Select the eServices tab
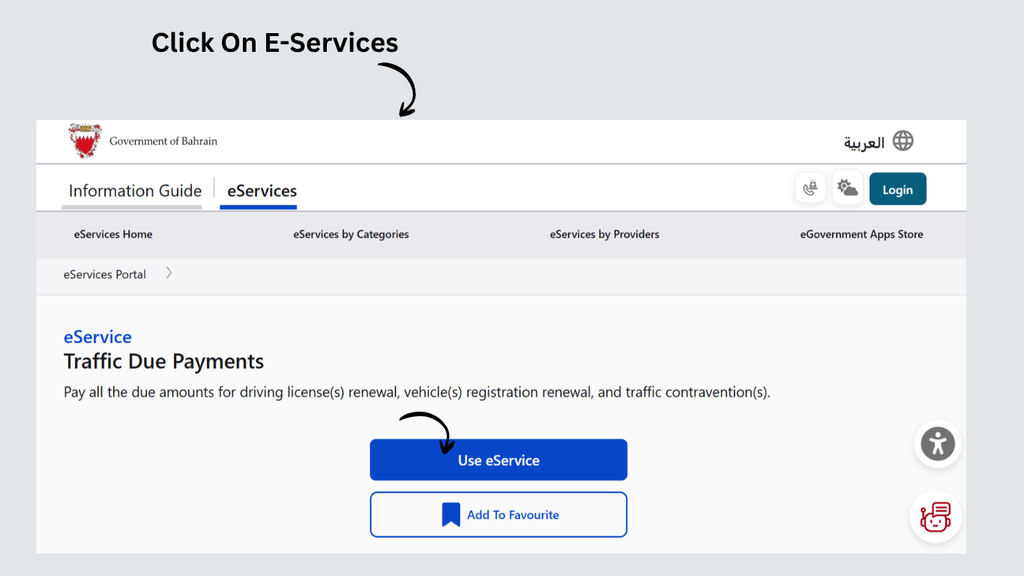Viewport: 1024px width, 576px height. [x=261, y=191]
